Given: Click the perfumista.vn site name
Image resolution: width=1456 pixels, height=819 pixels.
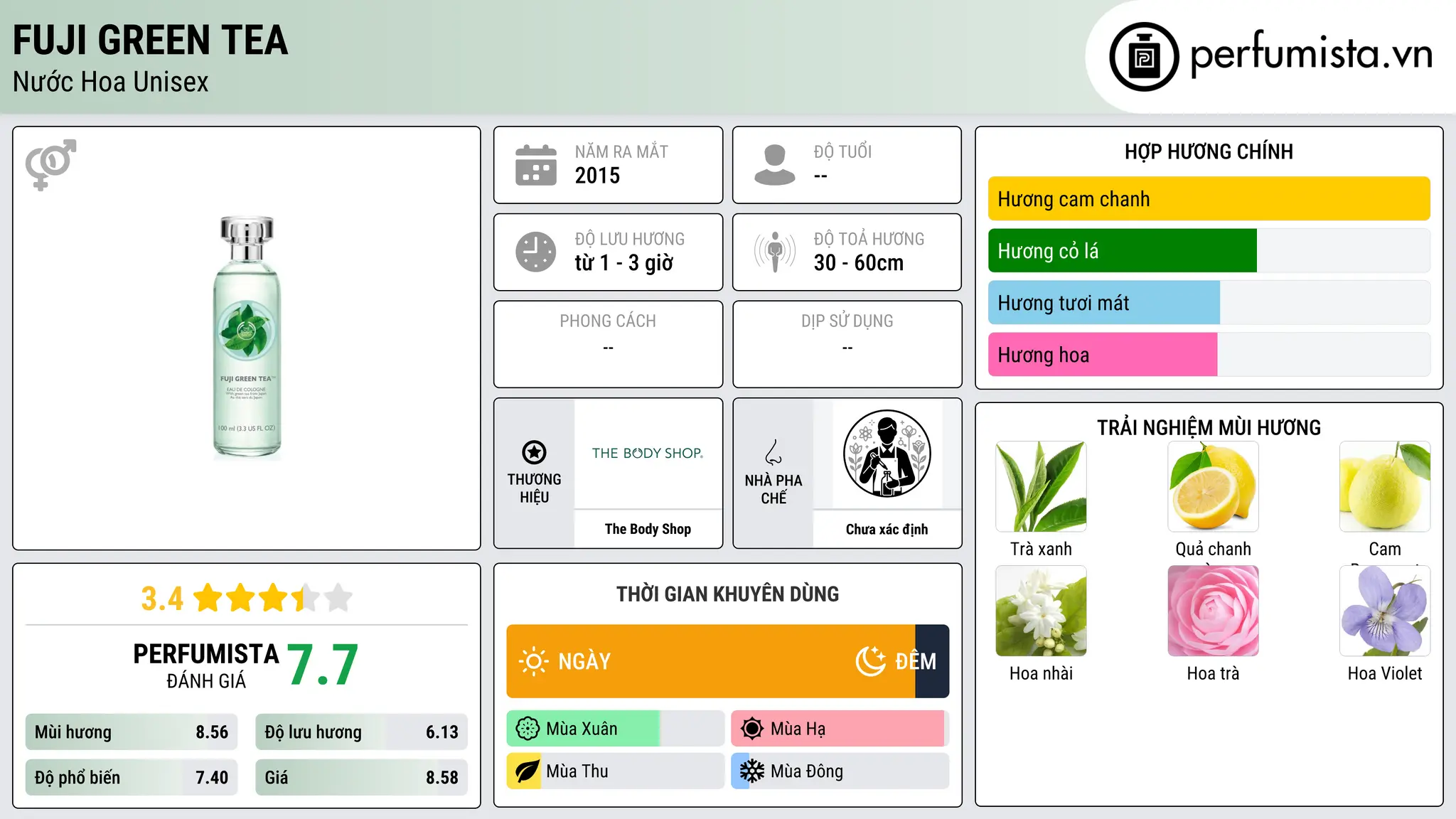Looking at the screenshot, I should pyautogui.click(x=1312, y=54).
